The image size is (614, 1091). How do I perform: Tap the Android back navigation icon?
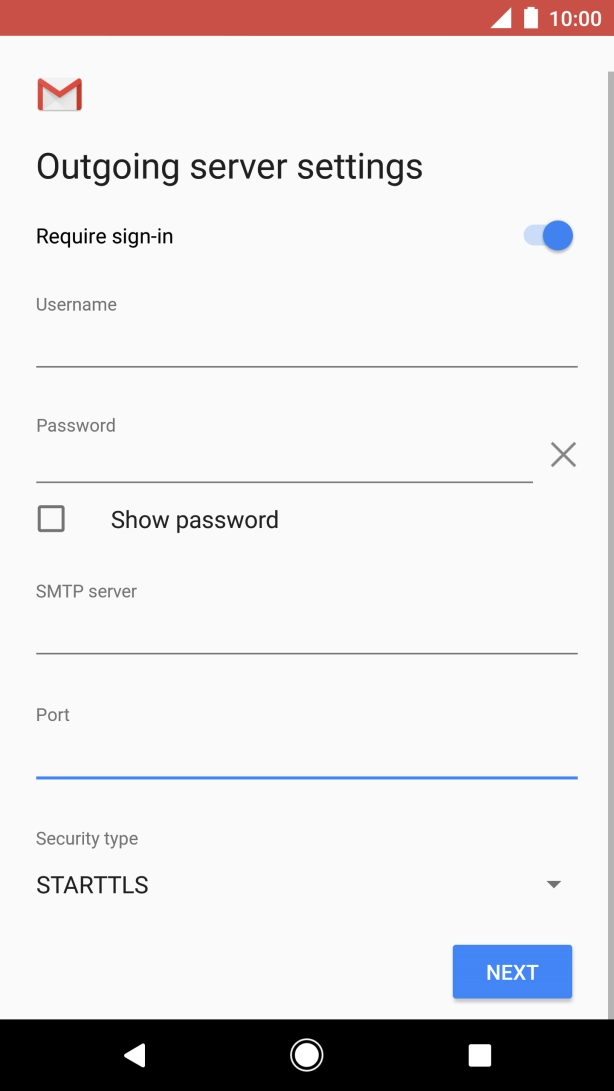(x=134, y=1054)
